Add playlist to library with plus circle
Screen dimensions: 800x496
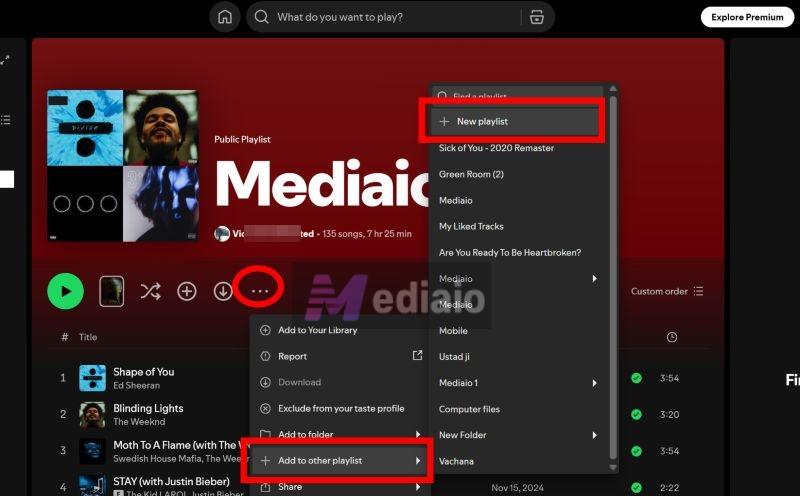[187, 291]
